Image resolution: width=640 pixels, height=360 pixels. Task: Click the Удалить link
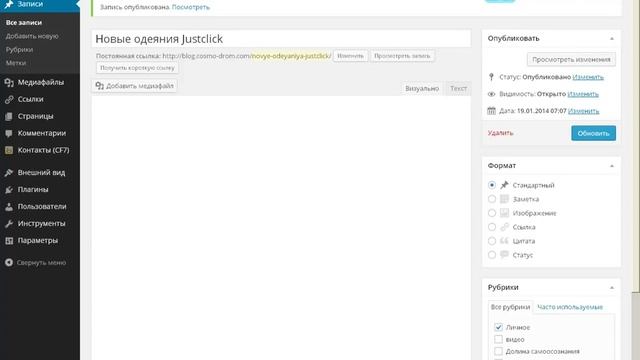click(500, 133)
